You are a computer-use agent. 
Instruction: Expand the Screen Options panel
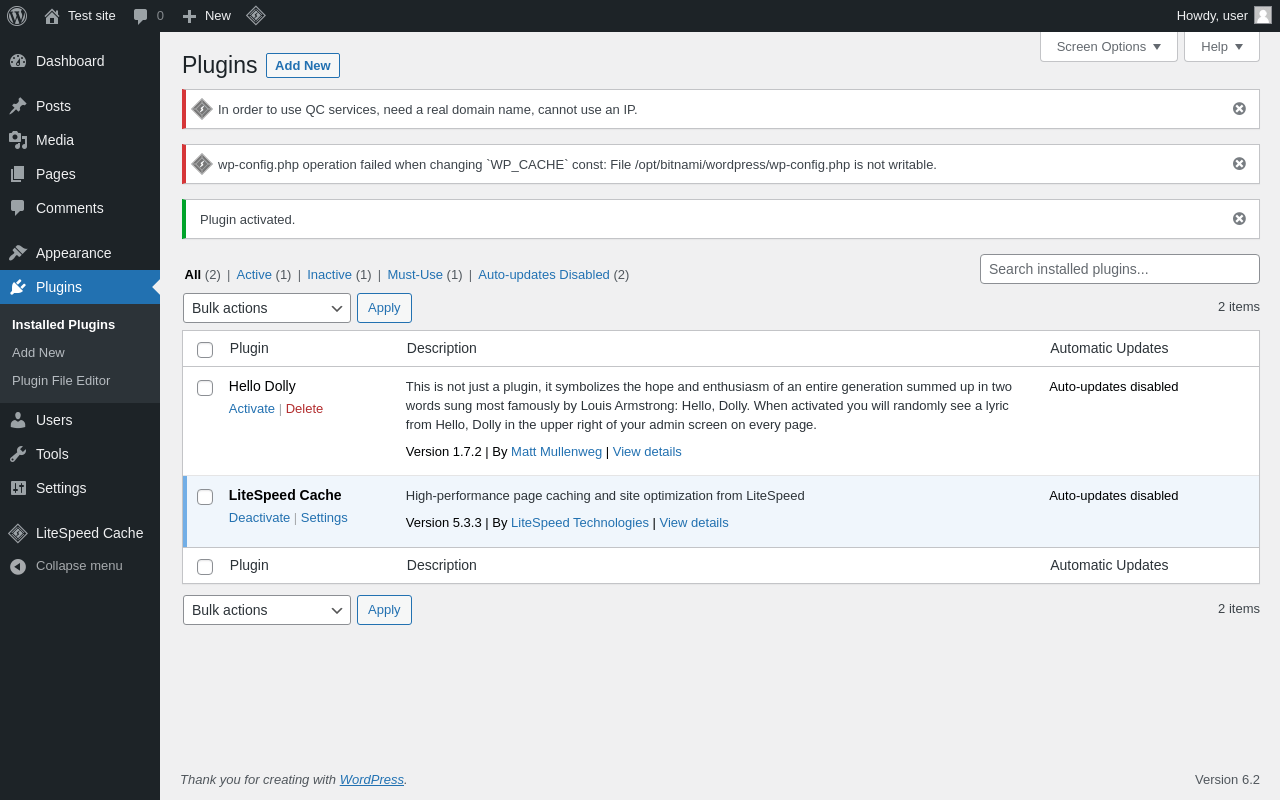1108,46
